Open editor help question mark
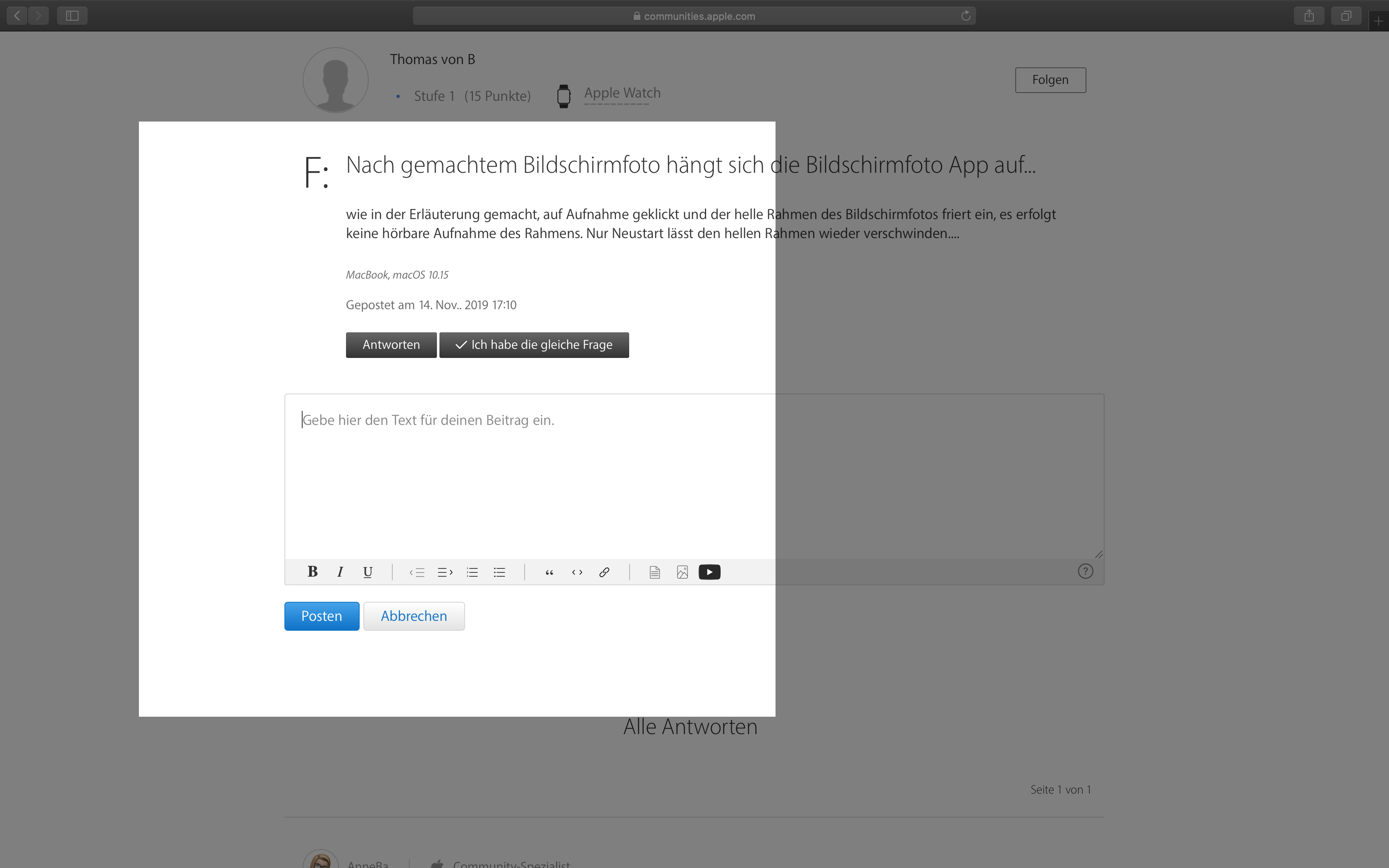This screenshot has width=1389, height=868. (1085, 571)
